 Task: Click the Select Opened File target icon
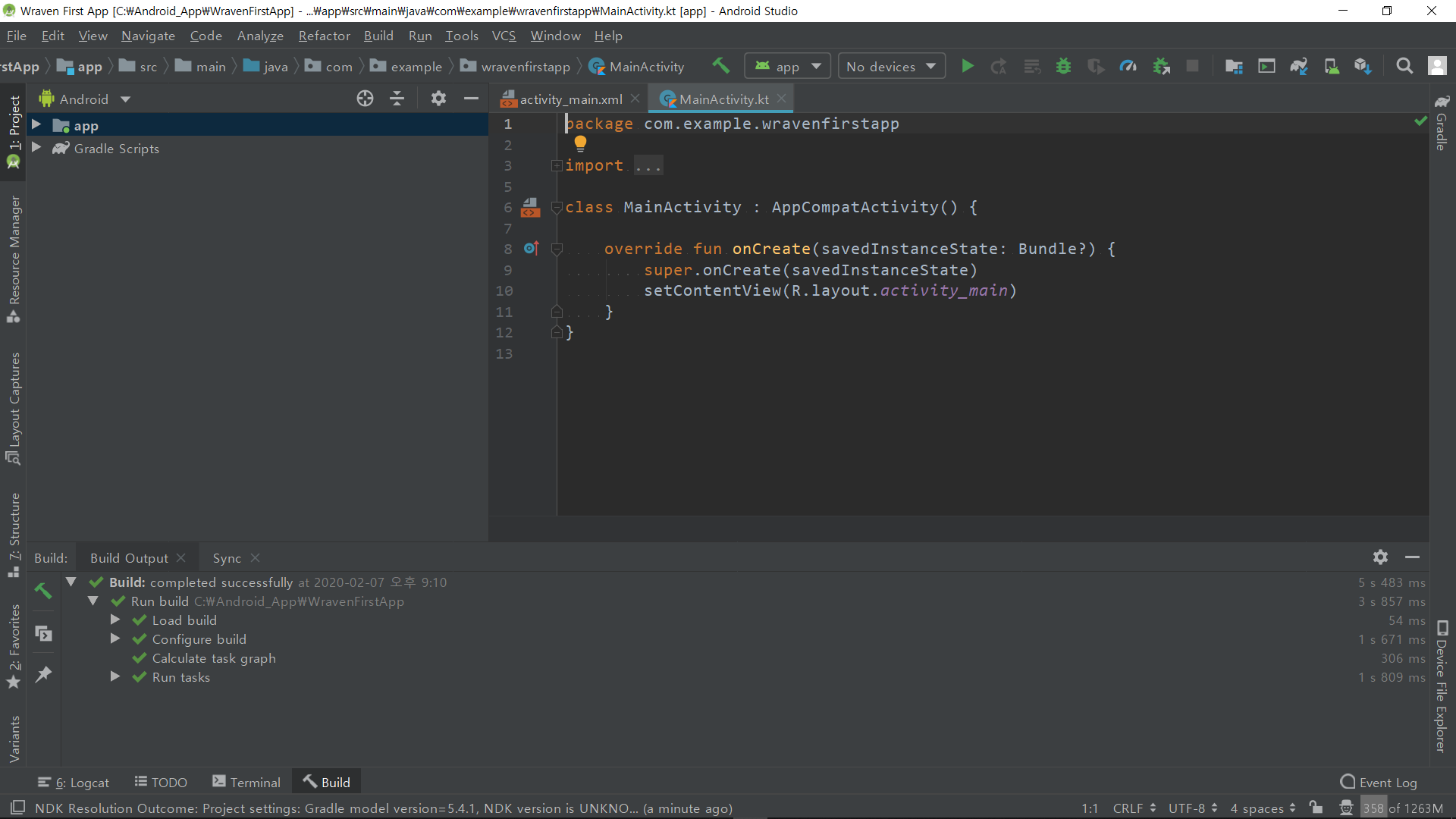pyautogui.click(x=365, y=99)
